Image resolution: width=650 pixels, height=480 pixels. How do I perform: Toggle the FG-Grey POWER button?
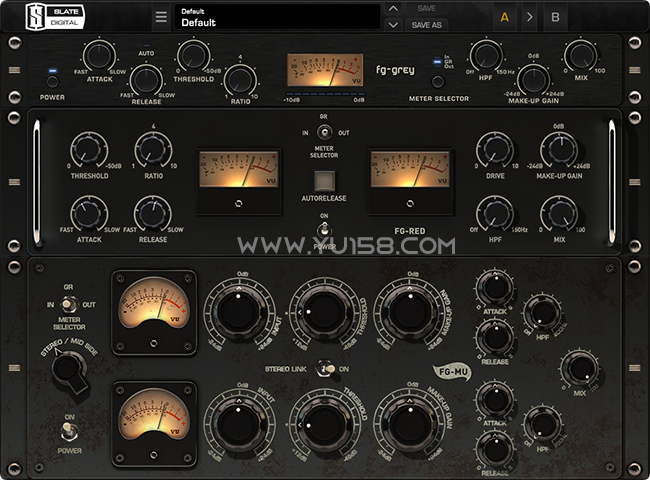tap(52, 81)
